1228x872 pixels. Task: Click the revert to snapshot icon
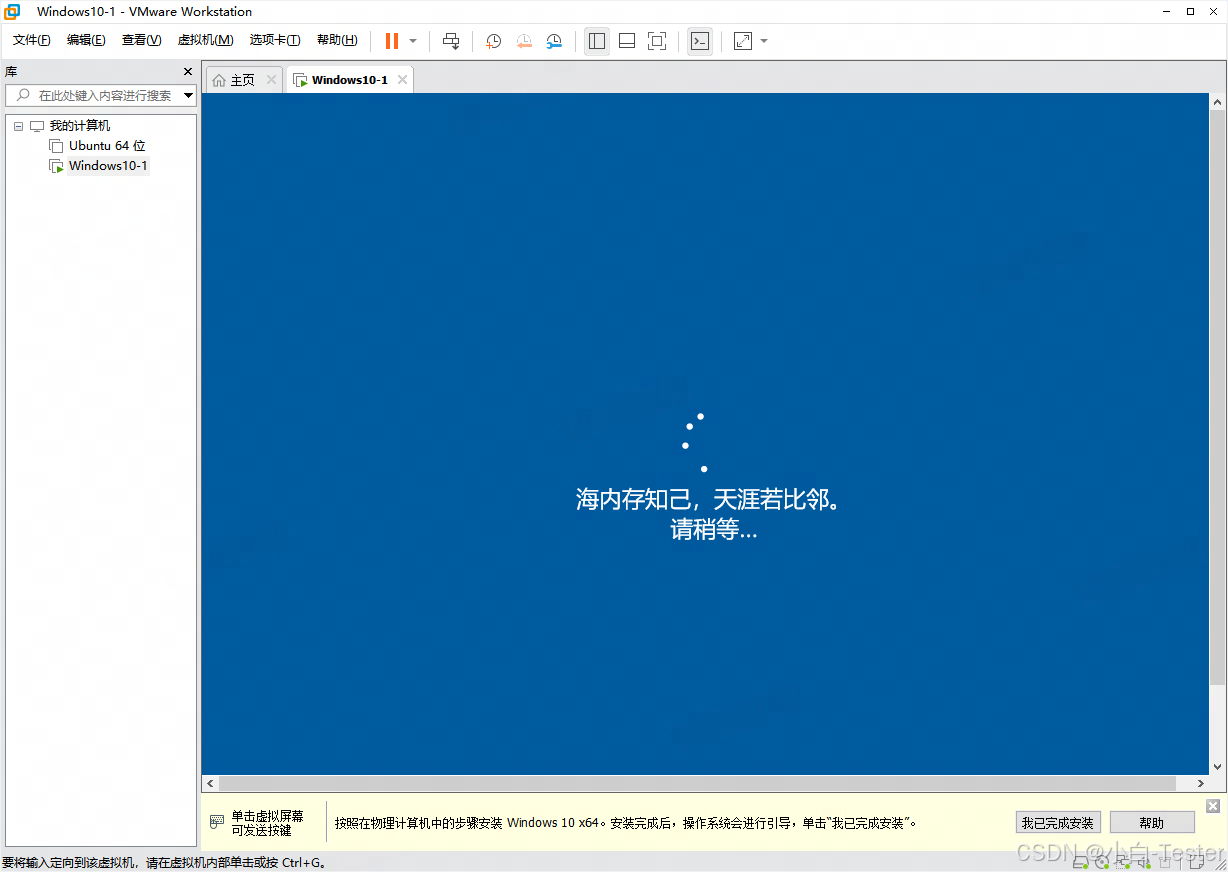point(524,41)
